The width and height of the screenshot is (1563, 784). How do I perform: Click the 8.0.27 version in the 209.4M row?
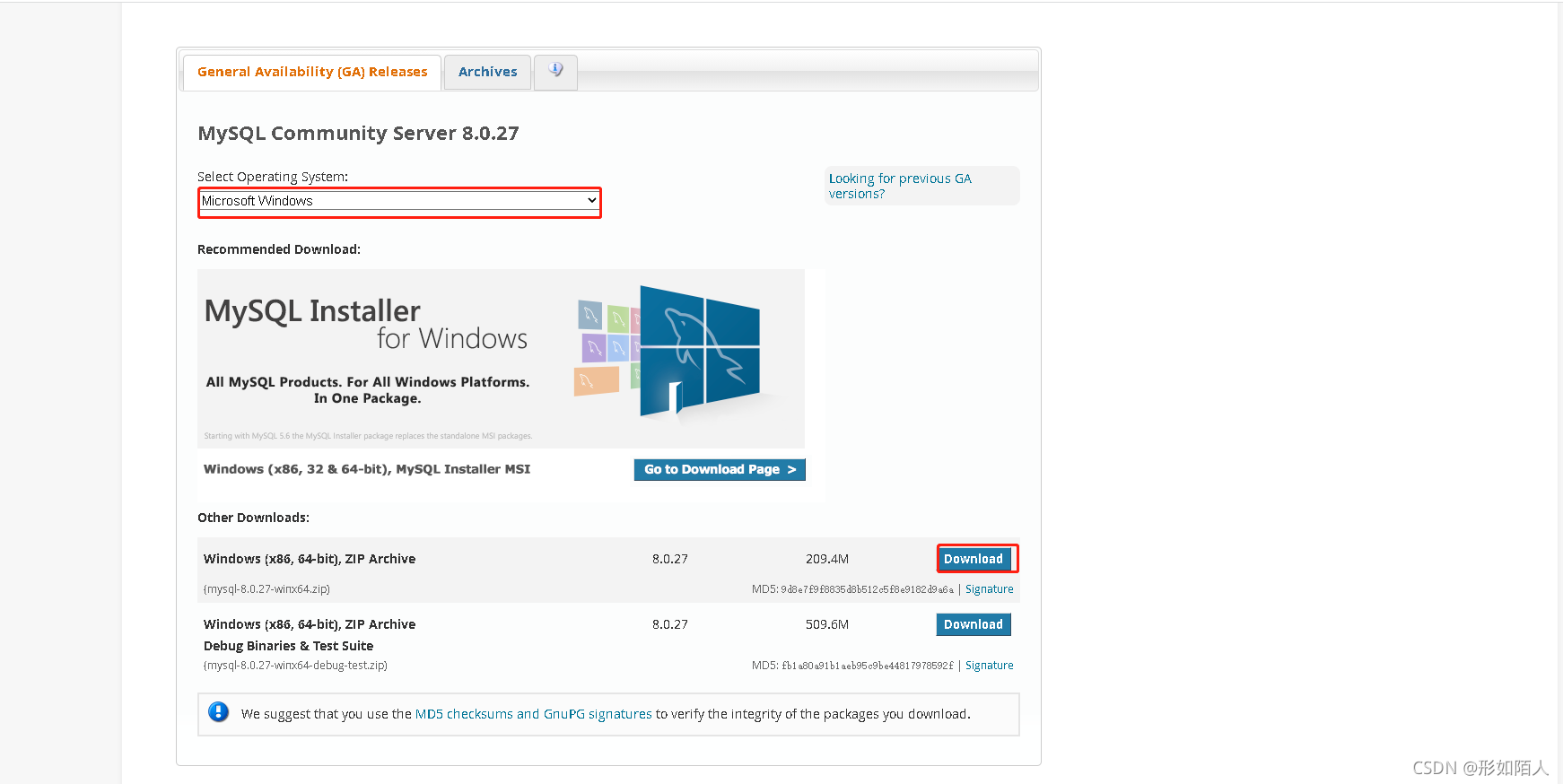click(x=670, y=559)
